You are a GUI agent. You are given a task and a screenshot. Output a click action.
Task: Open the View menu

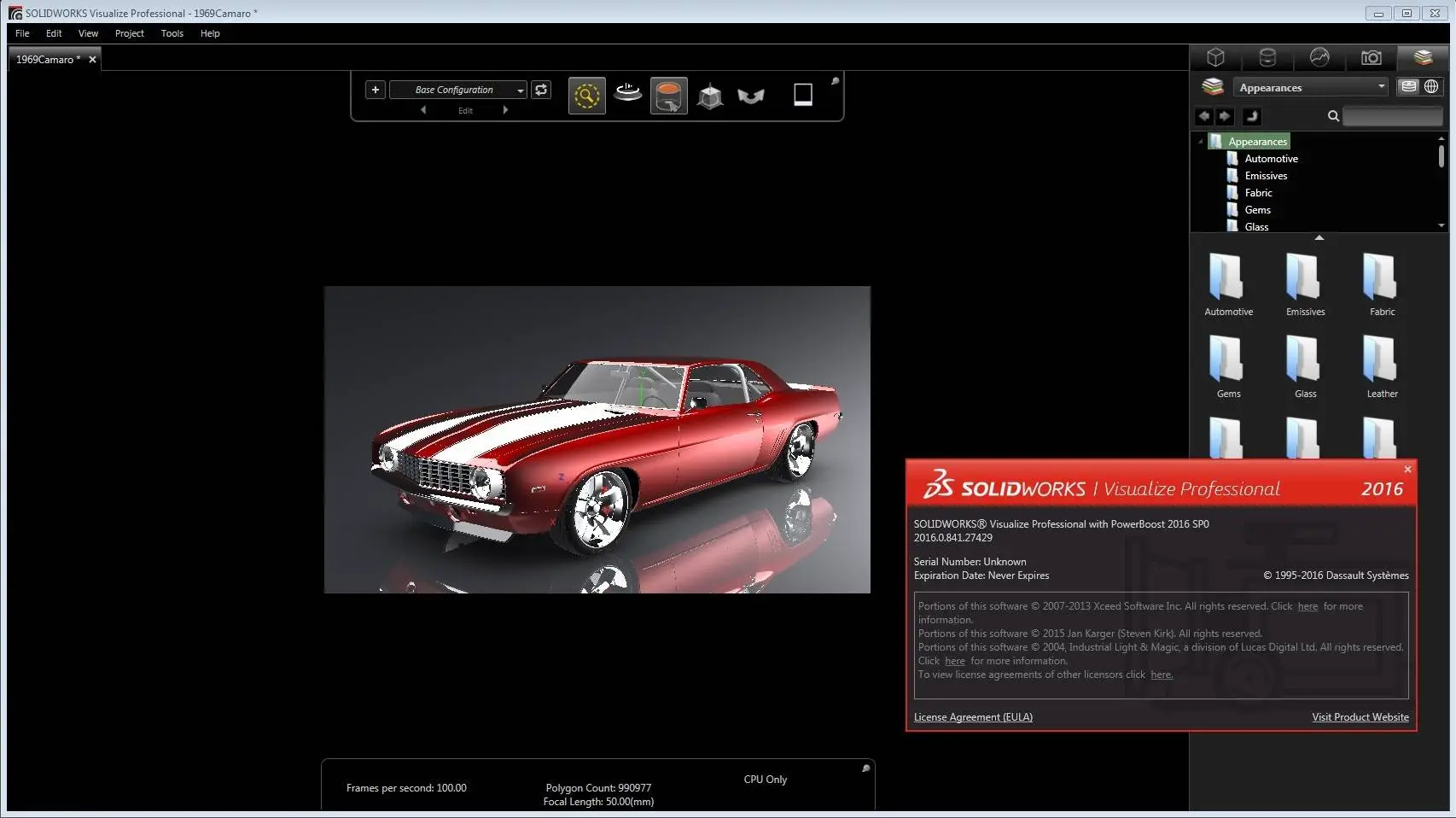click(88, 33)
